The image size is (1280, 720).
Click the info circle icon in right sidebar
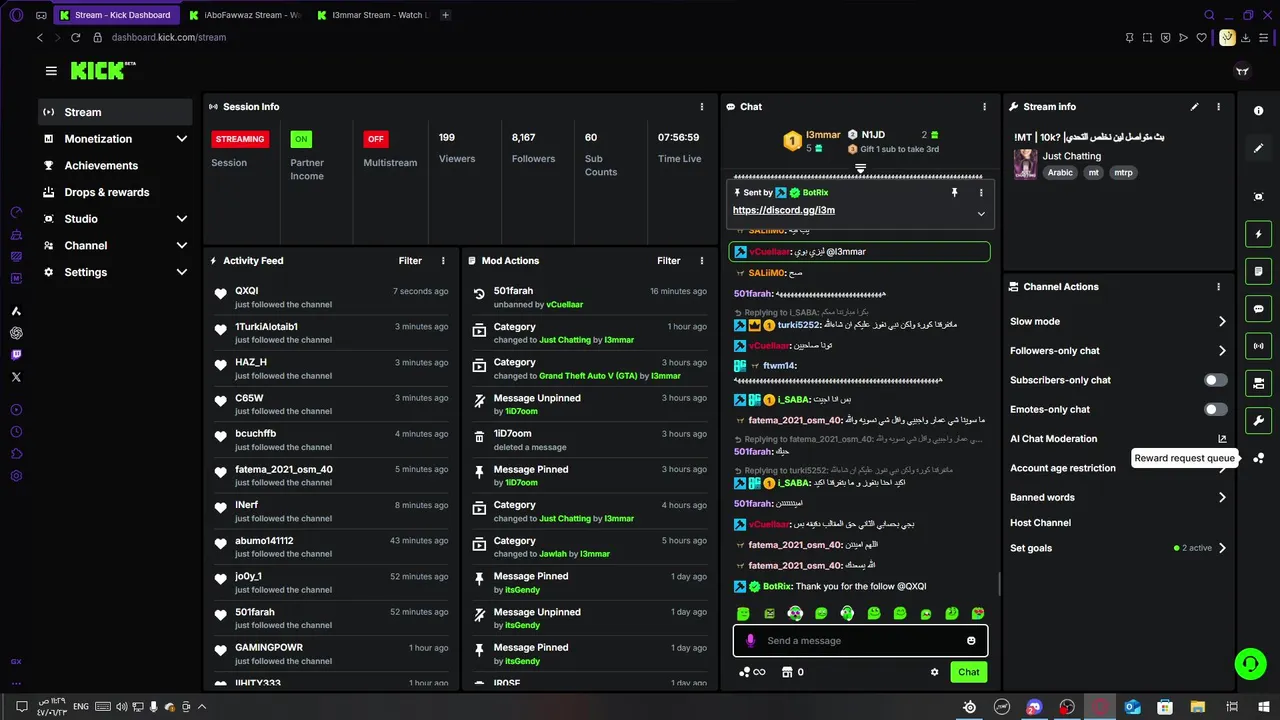[x=1258, y=111]
